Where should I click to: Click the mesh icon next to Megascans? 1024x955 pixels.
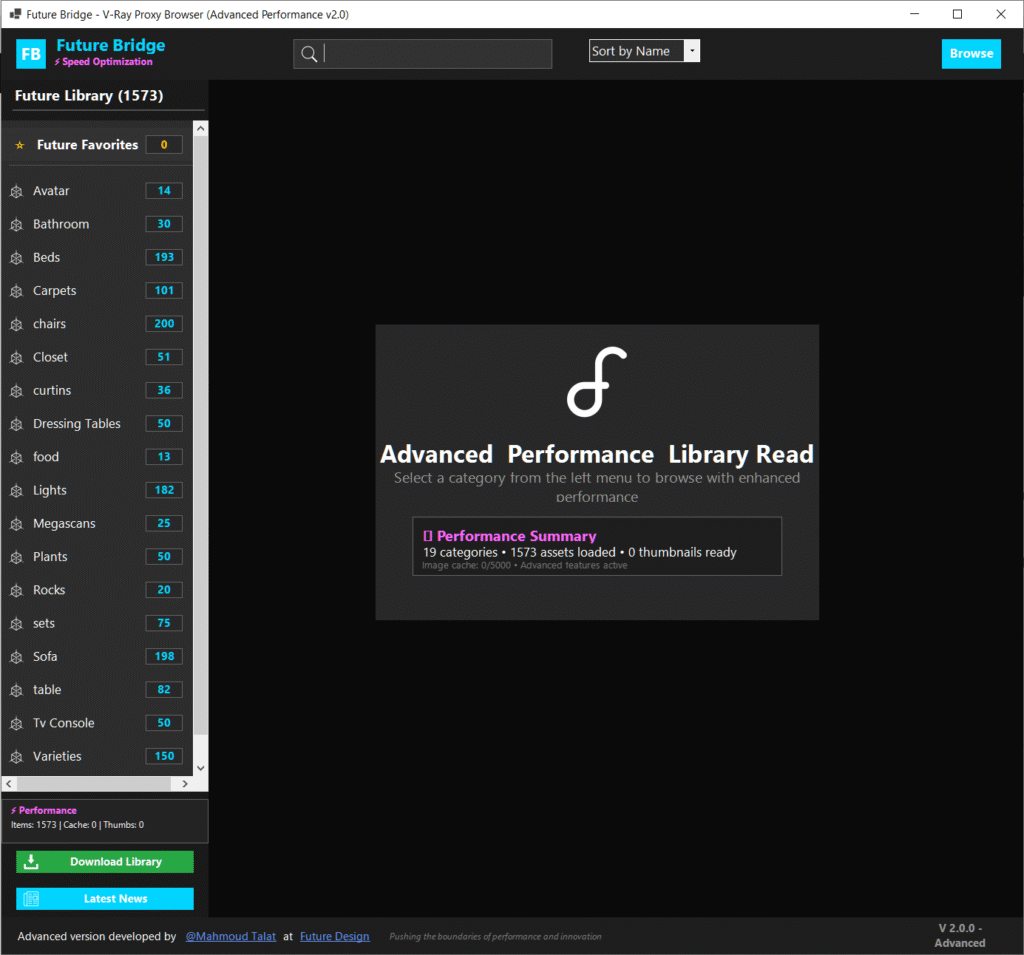point(16,524)
